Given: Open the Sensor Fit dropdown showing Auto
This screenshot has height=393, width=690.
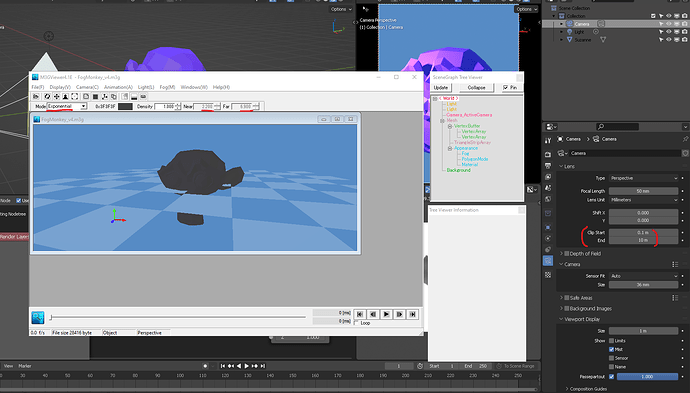Looking at the screenshot, I should point(644,276).
